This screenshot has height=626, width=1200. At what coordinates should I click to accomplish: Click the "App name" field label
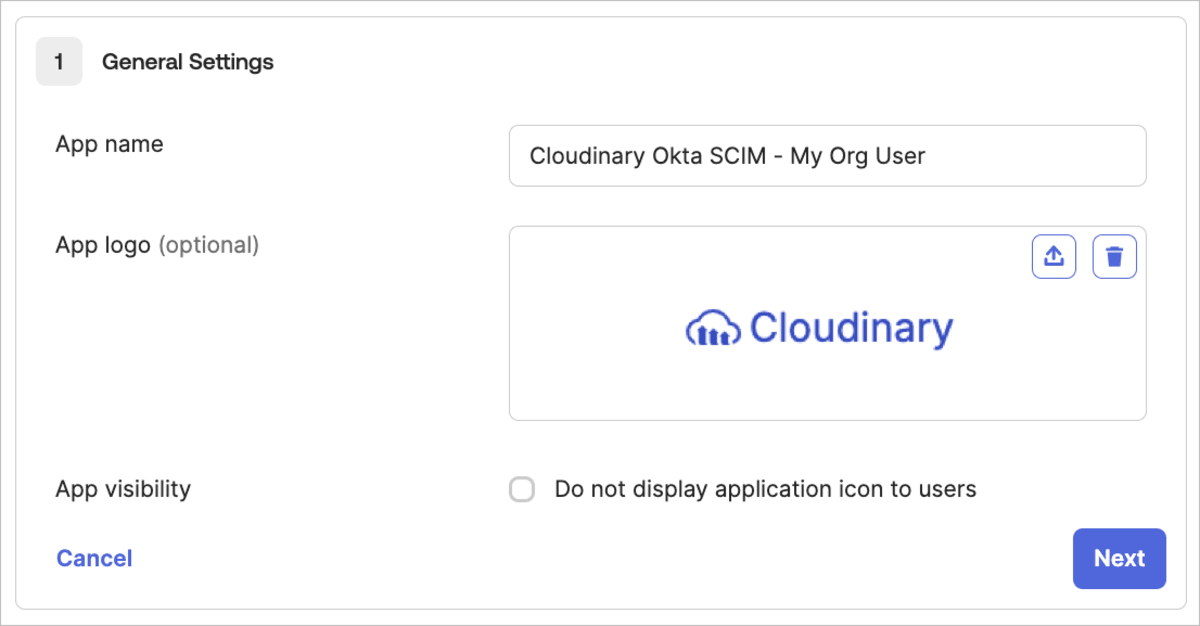[109, 144]
